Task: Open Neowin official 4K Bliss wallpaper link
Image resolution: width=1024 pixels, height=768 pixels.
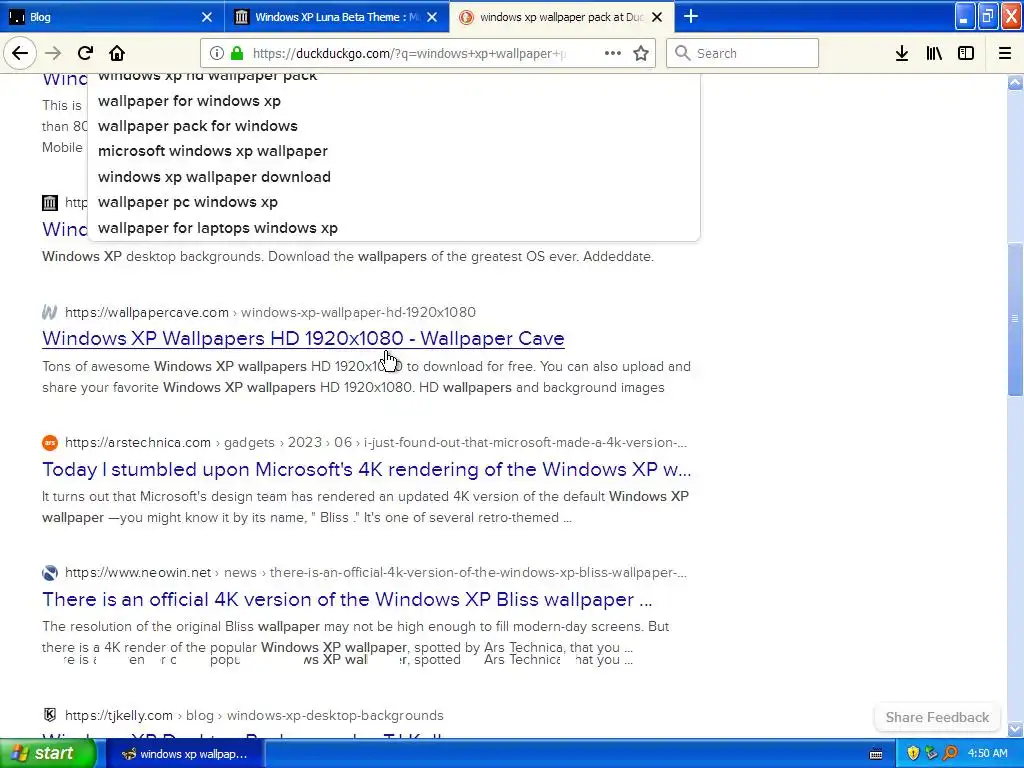Action: pos(347,599)
